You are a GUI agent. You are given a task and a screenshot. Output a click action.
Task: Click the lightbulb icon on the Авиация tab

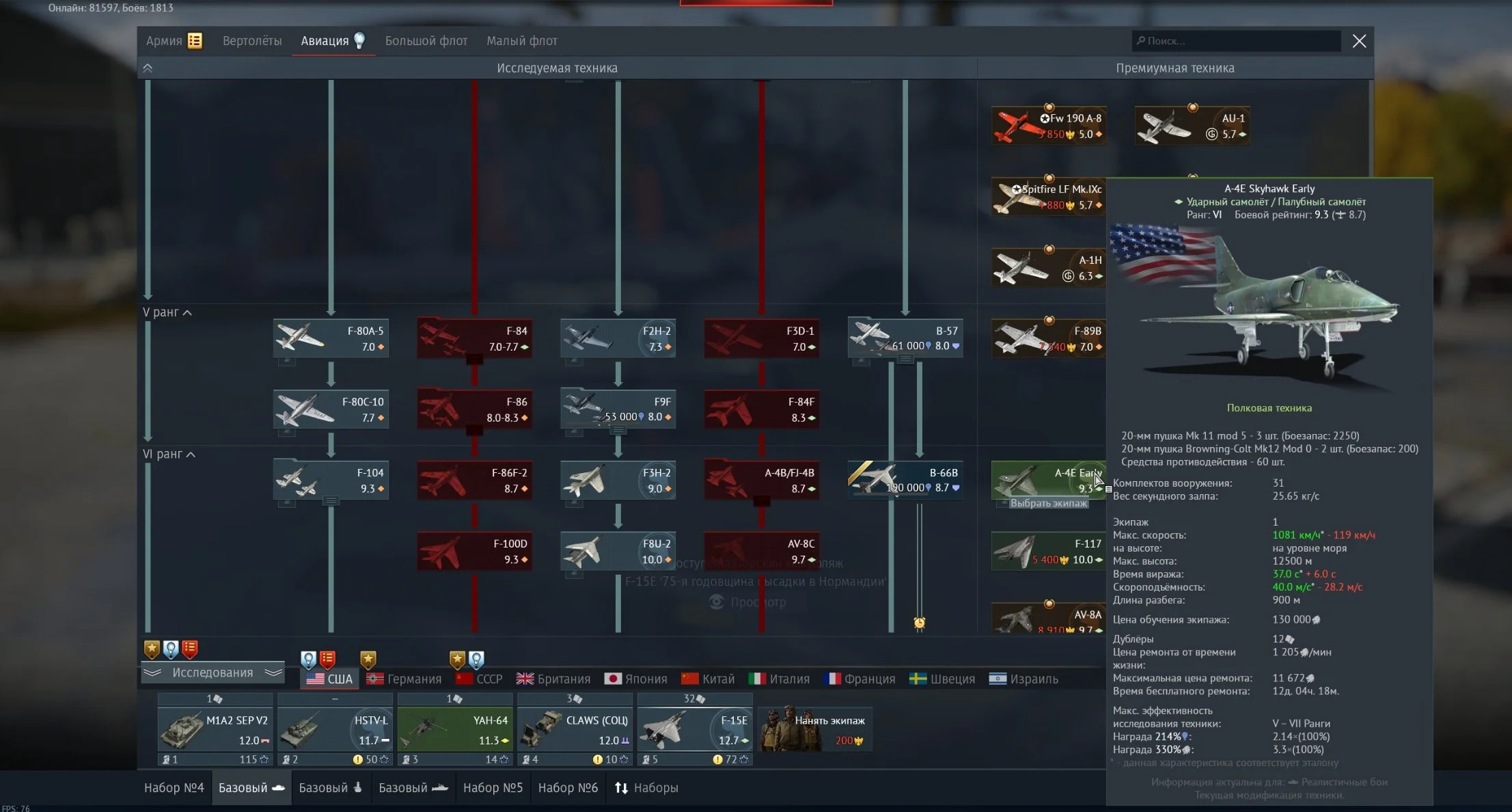359,40
